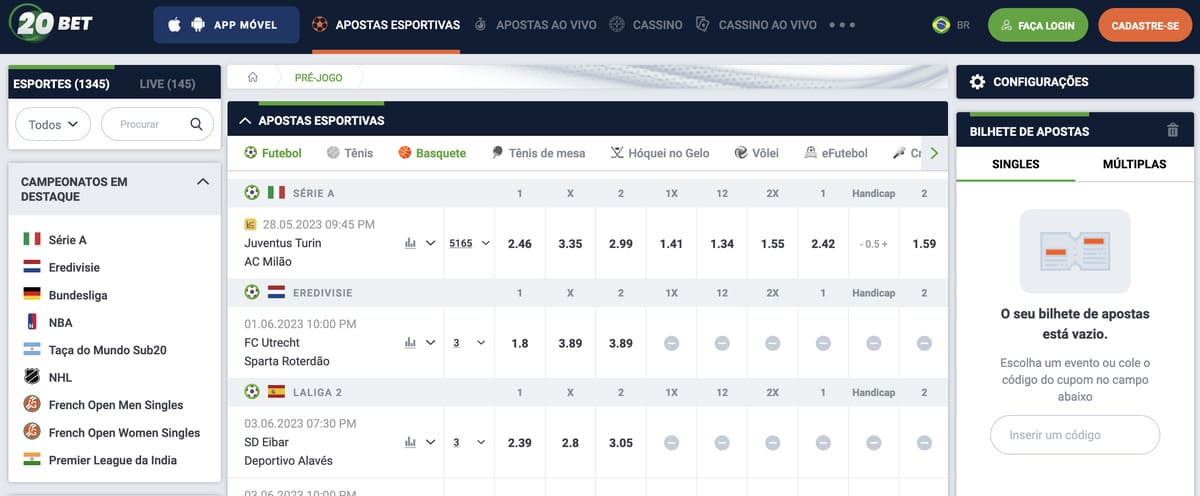The image size is (1200, 496).
Task: Select Deportivo Alavés win odds 3.05
Action: [621, 442]
